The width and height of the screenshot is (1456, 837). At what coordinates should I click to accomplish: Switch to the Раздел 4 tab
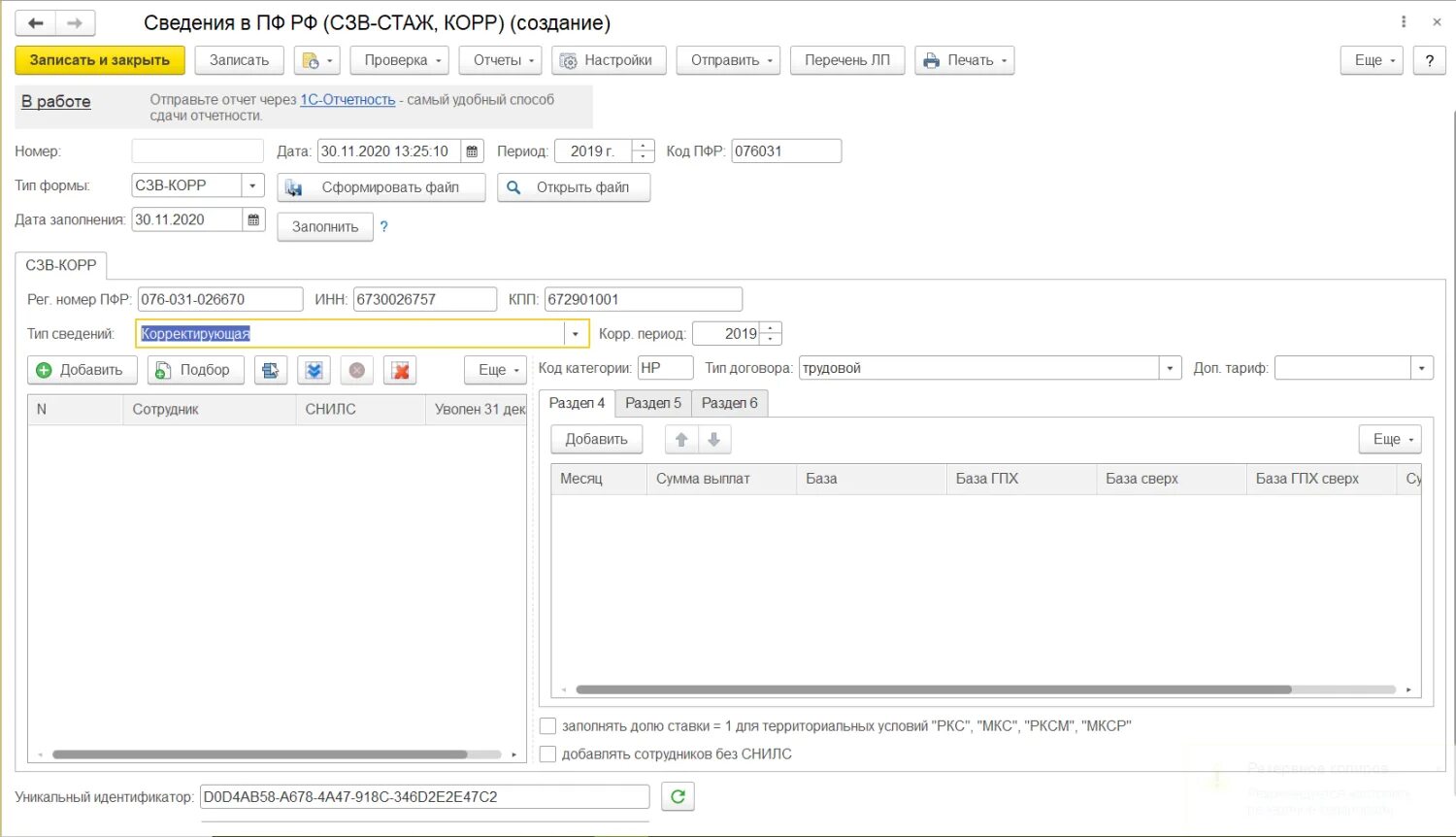tap(577, 403)
